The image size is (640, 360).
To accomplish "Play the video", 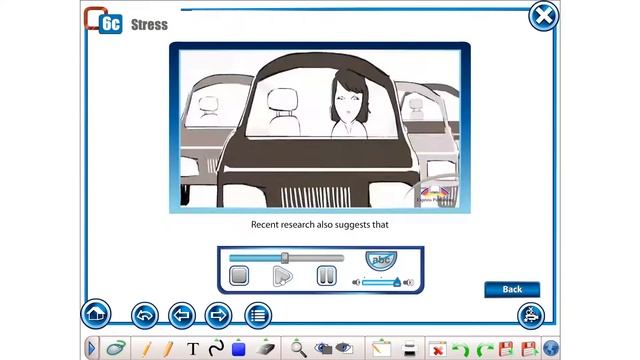I will tap(282, 276).
